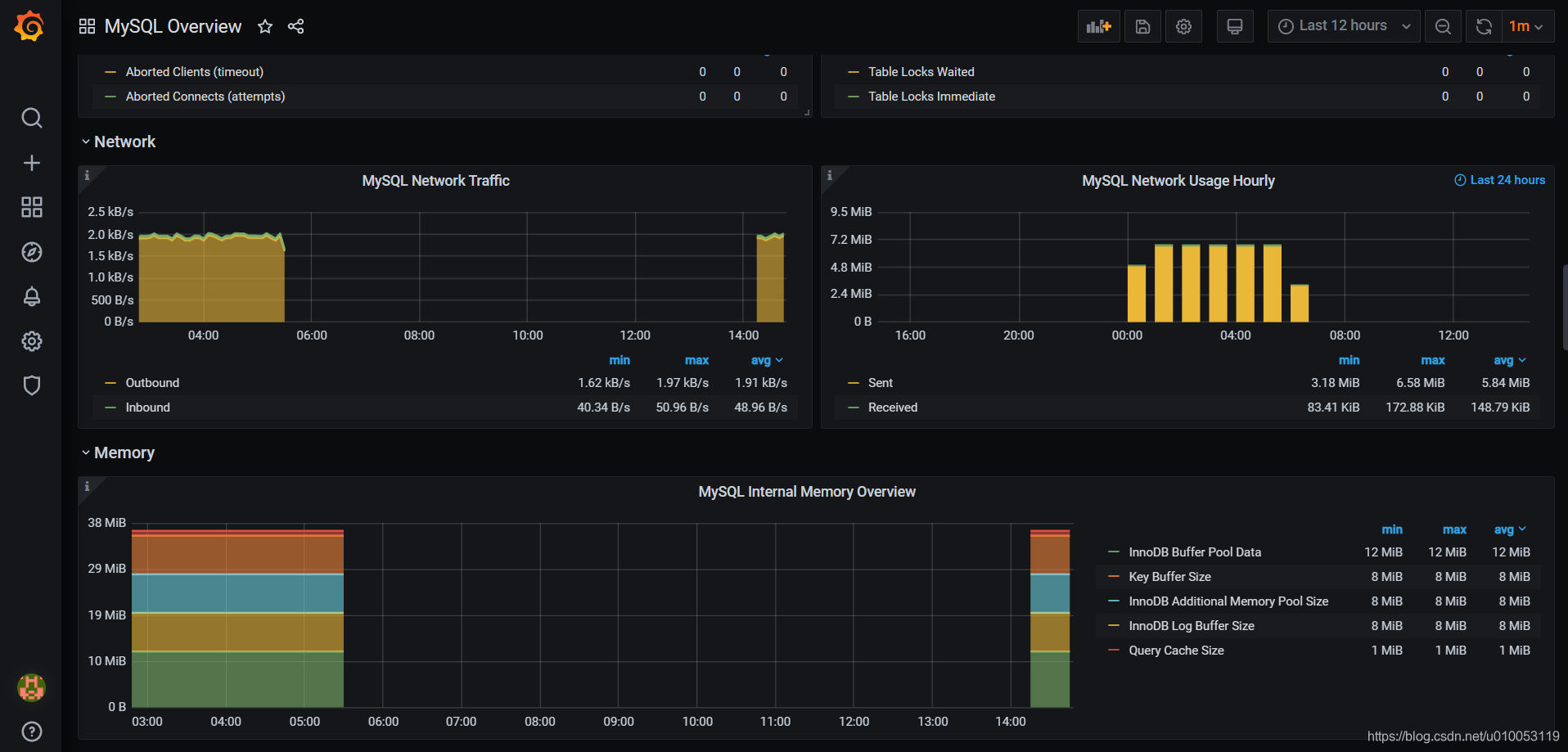Open the 1m refresh interval dropdown

pyautogui.click(x=1527, y=26)
